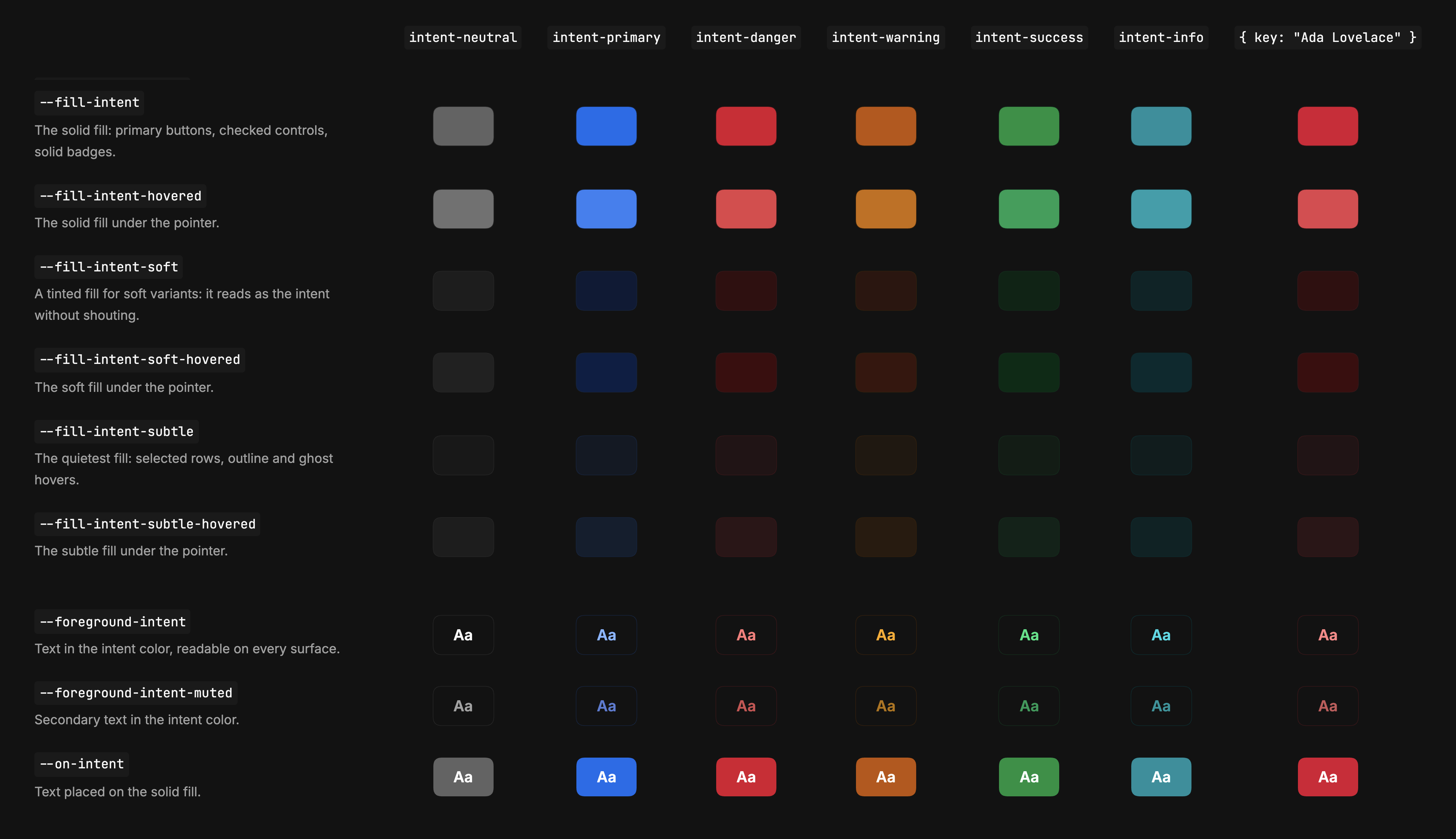The height and width of the screenshot is (839, 1456).
Task: Click the --on-intent token label
Action: [x=82, y=764]
